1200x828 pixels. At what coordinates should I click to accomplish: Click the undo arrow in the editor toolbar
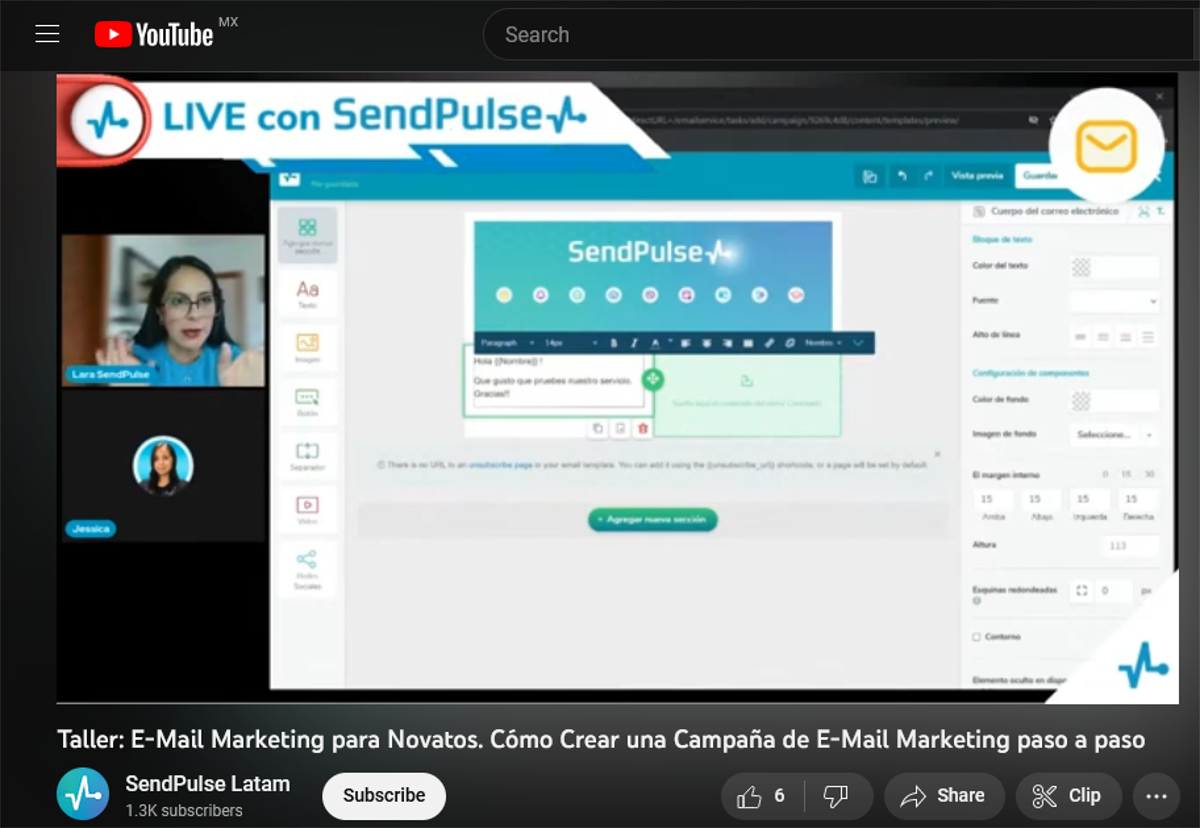[x=900, y=175]
